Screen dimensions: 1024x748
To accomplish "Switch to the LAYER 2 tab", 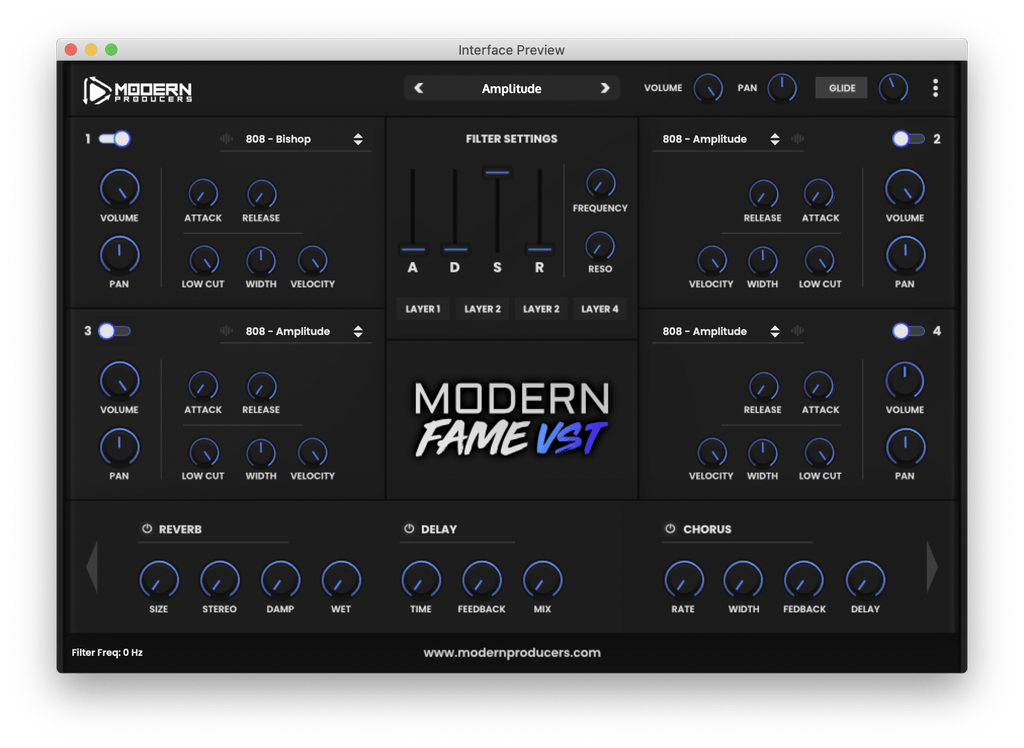I will click(x=482, y=308).
